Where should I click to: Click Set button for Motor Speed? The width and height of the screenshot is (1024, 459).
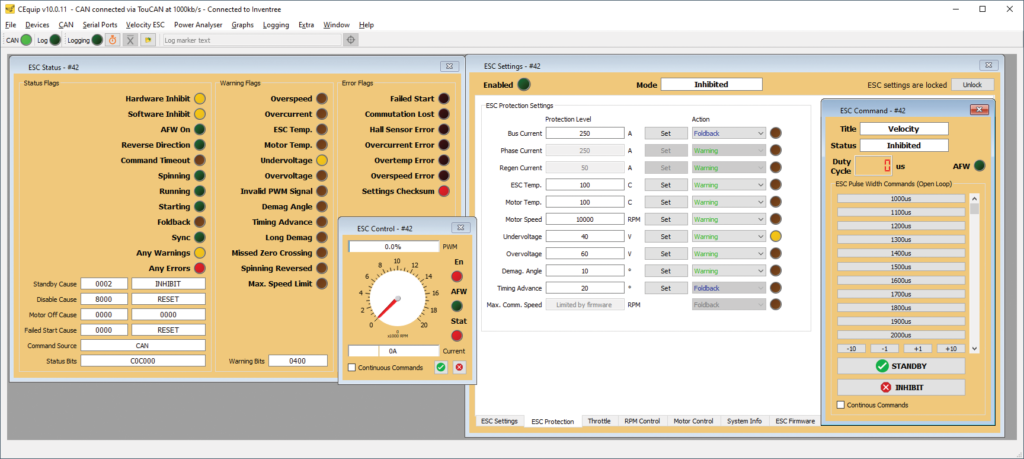[665, 219]
